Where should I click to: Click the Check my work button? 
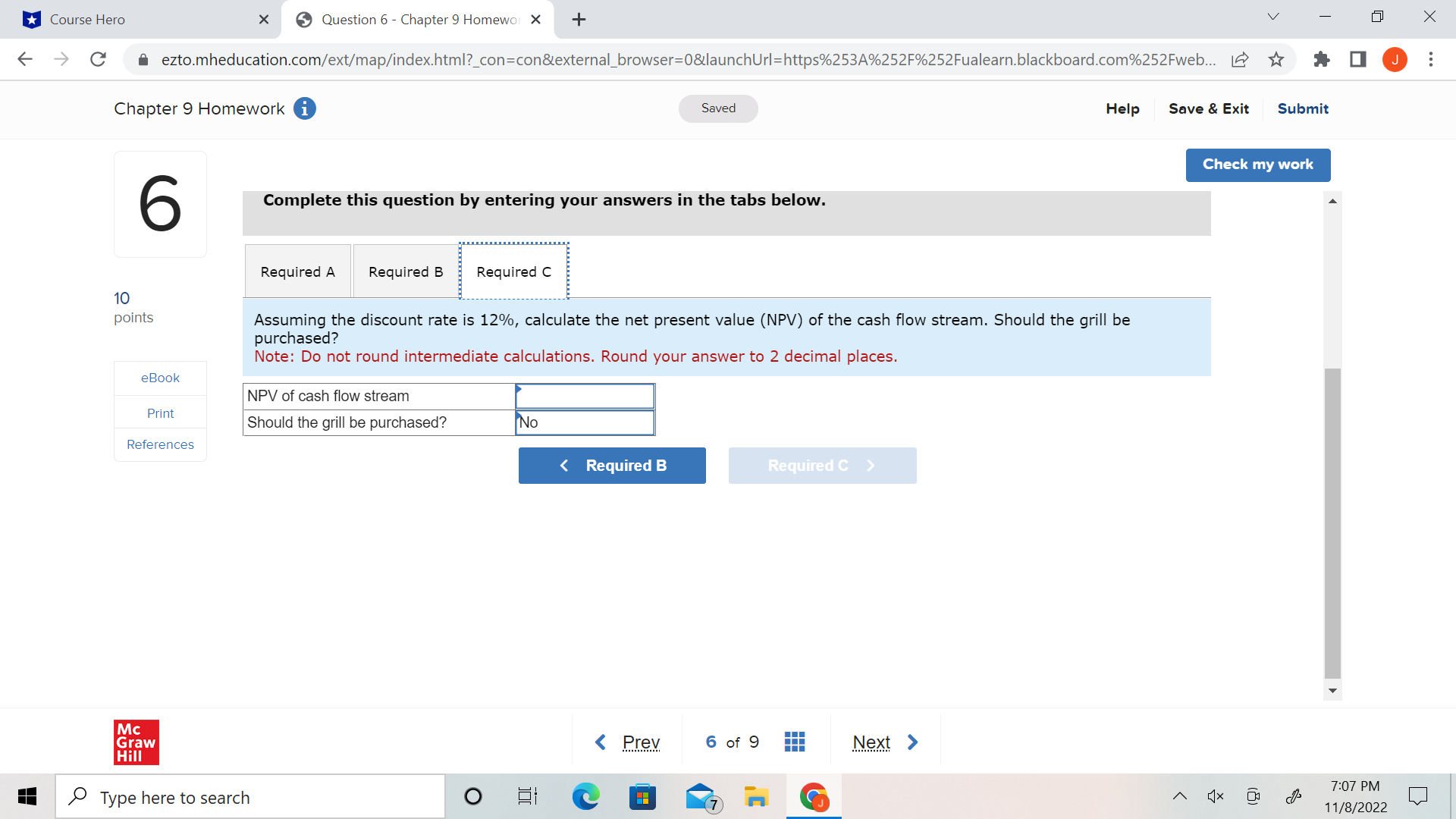pyautogui.click(x=1257, y=165)
